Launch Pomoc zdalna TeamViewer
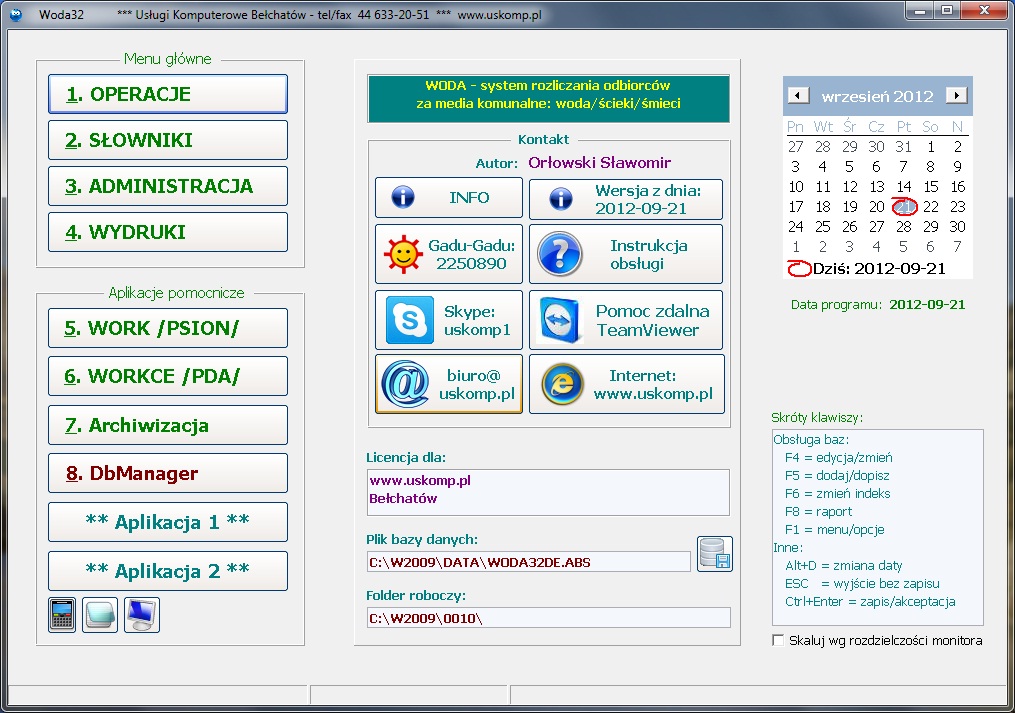The image size is (1015, 713). (625, 320)
